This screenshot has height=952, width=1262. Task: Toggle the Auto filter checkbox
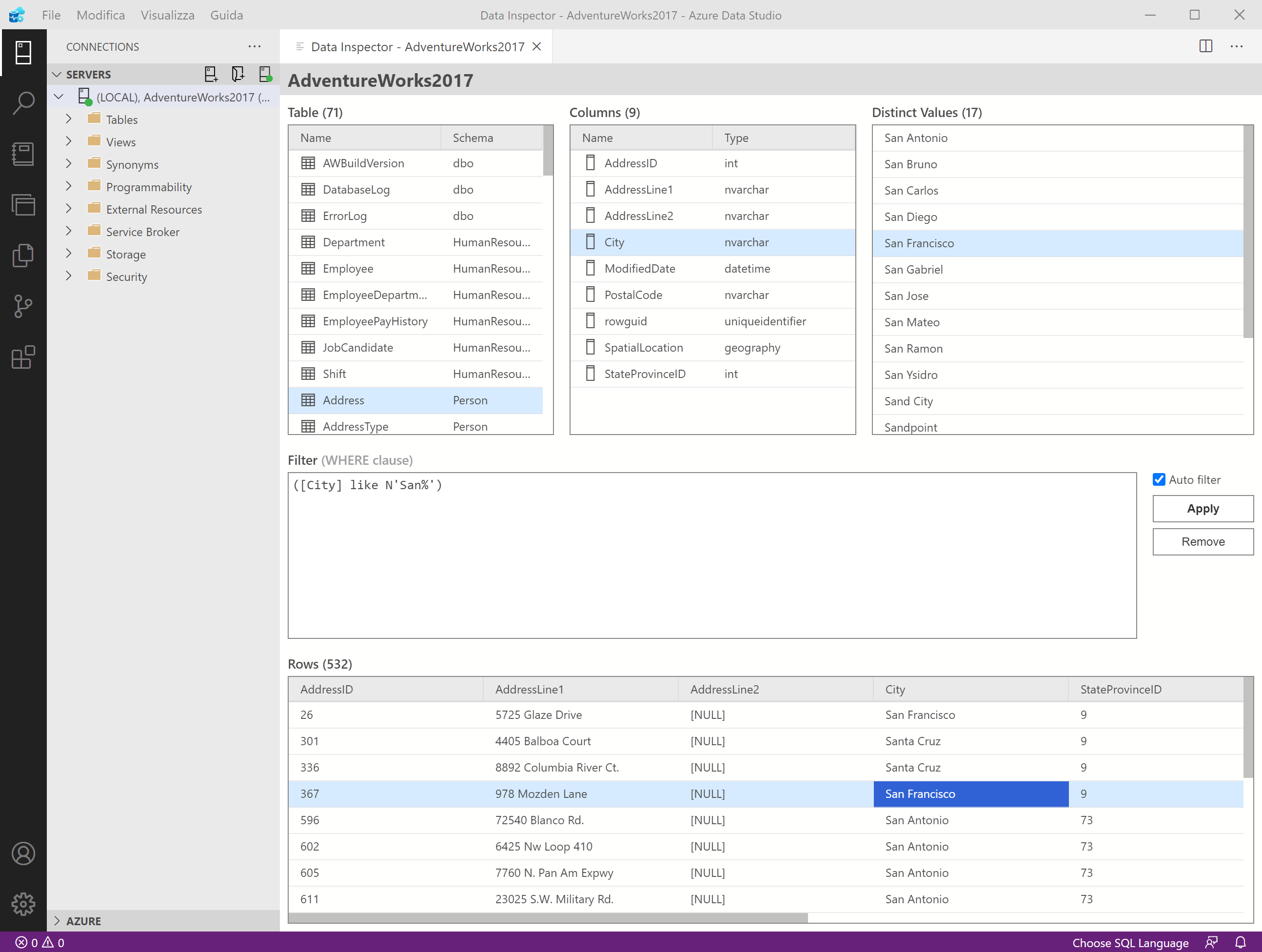tap(1159, 479)
